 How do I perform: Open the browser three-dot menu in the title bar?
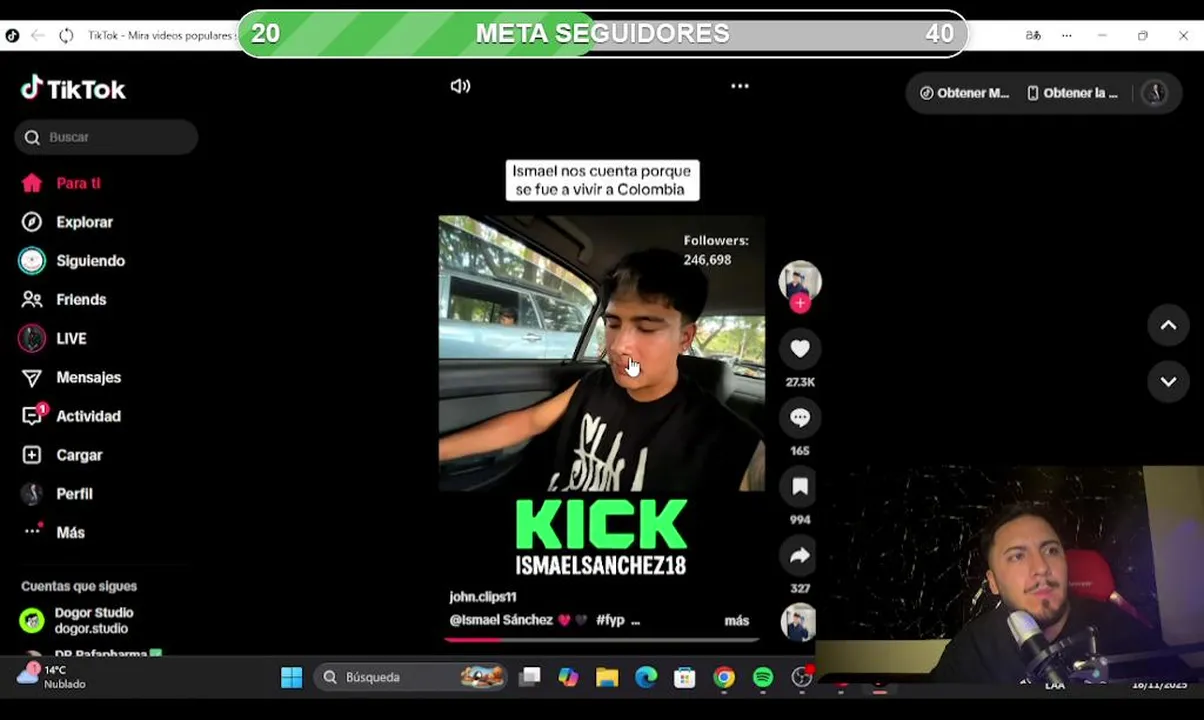click(1067, 35)
